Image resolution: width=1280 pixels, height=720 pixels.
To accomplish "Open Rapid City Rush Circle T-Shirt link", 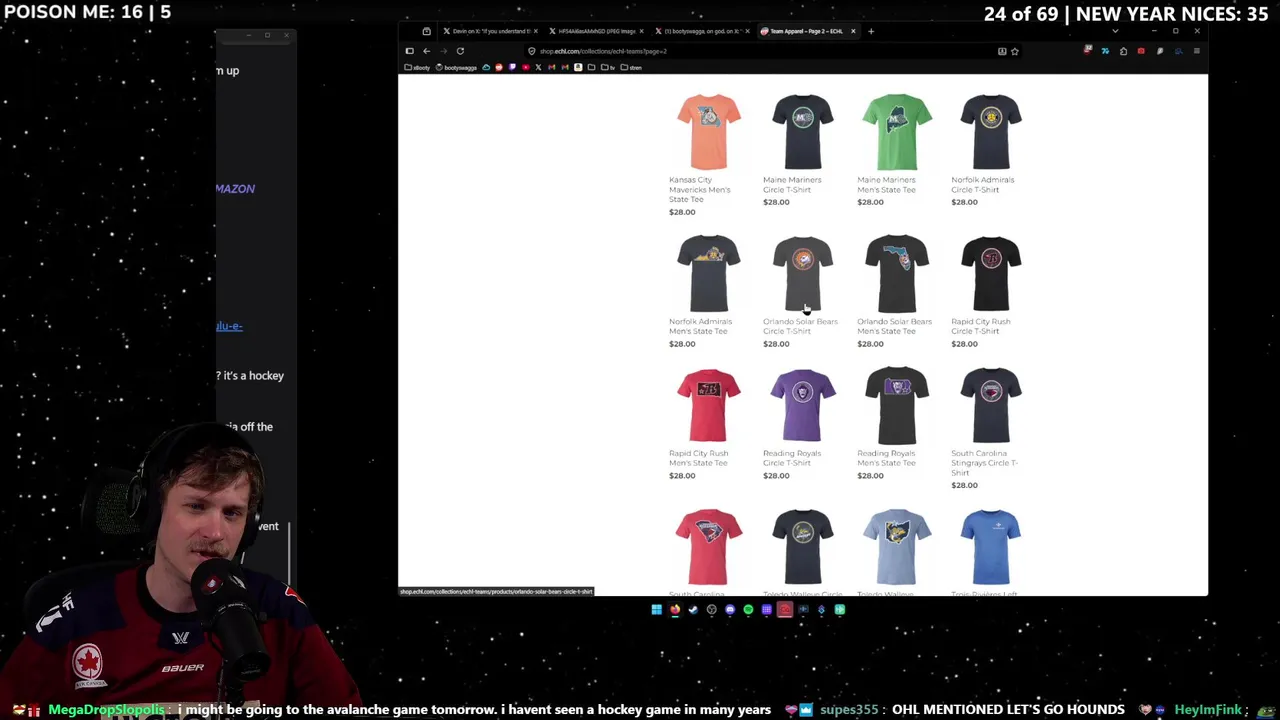I will click(x=981, y=326).
